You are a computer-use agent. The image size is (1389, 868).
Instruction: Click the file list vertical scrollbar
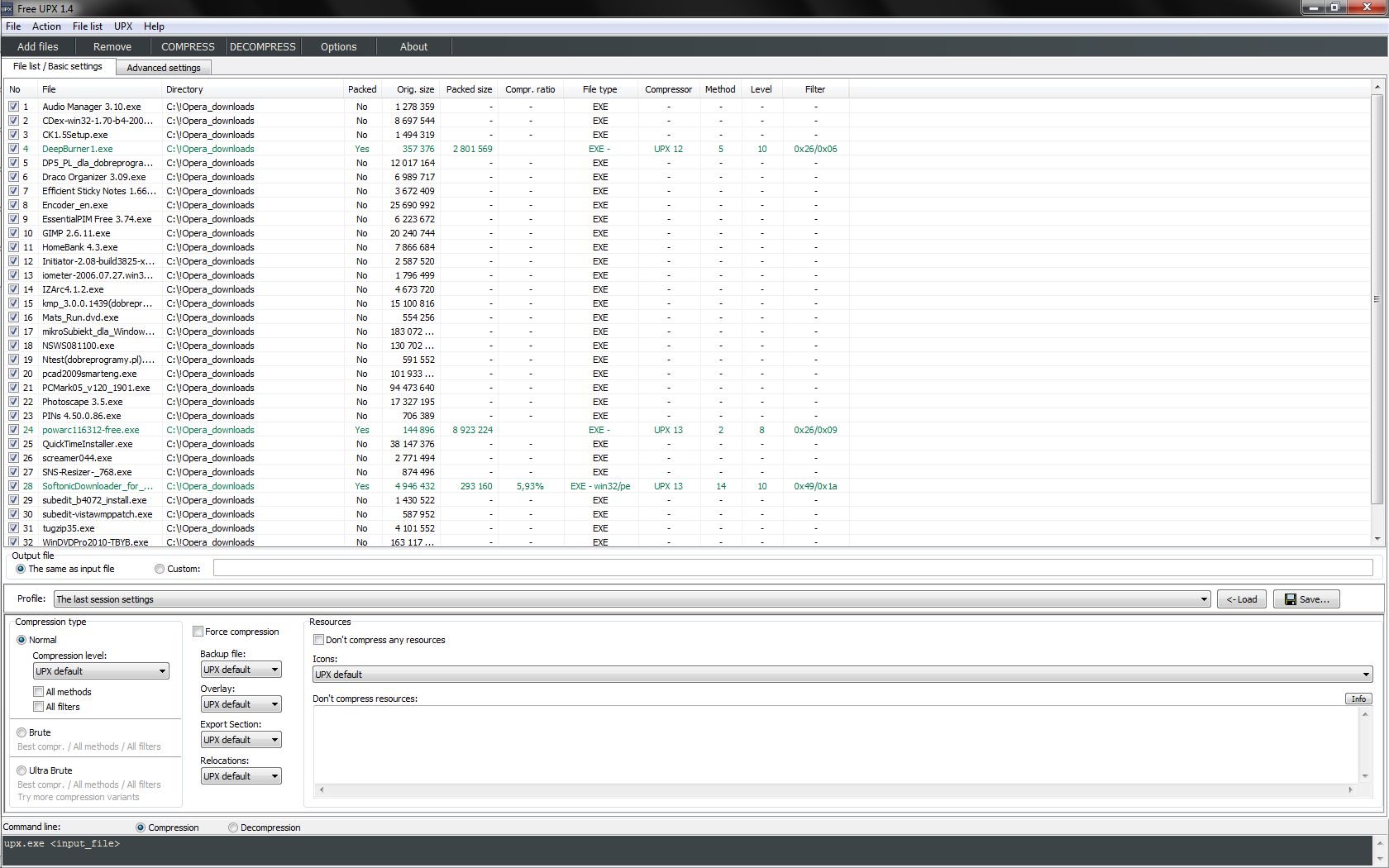tap(1377, 298)
